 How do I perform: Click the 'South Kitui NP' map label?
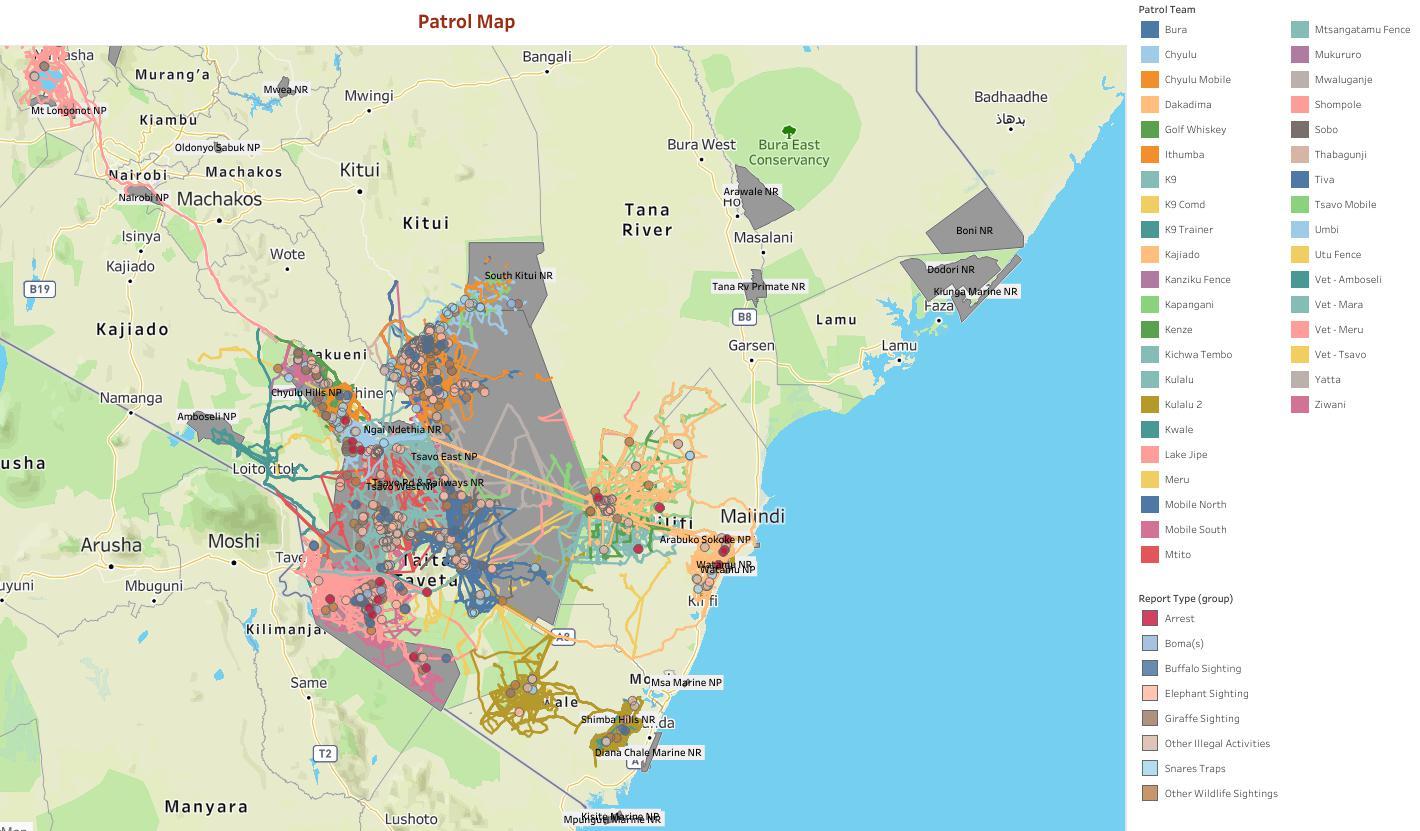coord(518,276)
